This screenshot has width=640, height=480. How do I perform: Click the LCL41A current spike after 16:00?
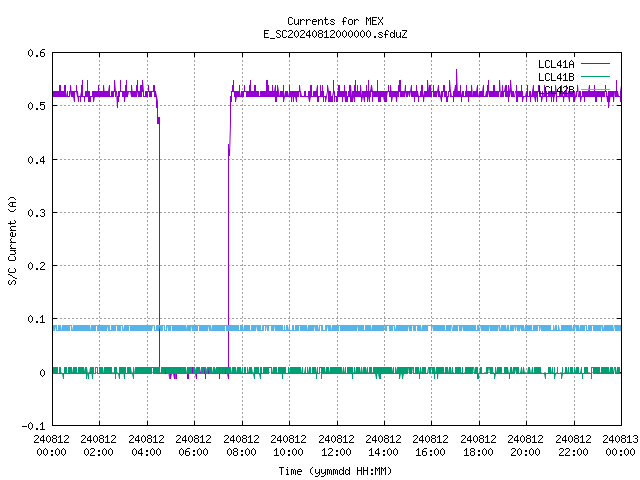pos(456,78)
